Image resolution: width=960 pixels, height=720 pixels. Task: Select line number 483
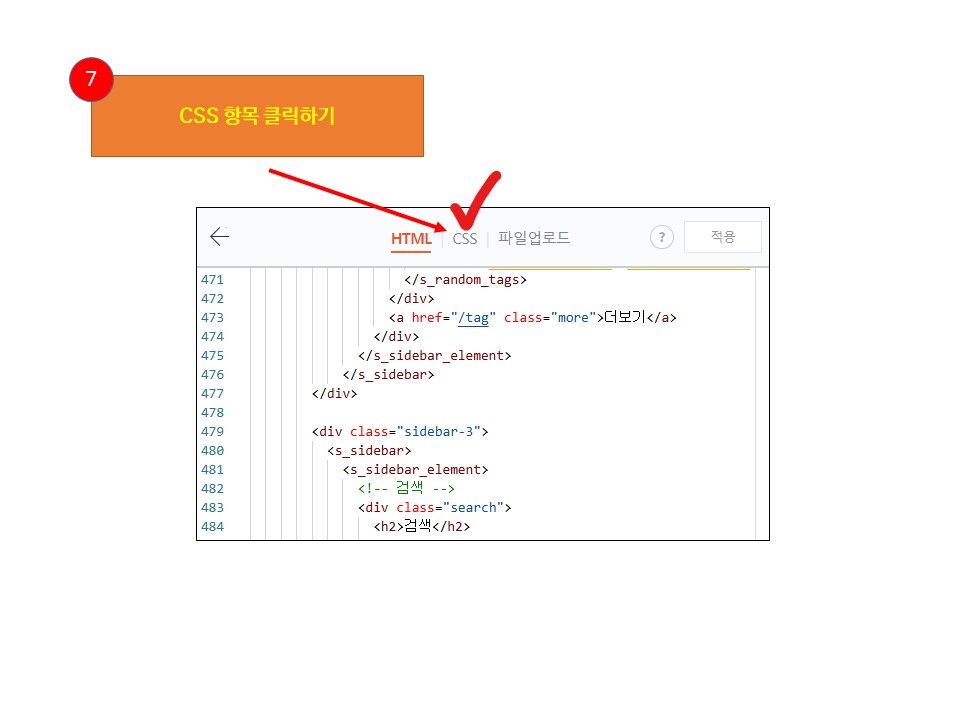coord(212,508)
